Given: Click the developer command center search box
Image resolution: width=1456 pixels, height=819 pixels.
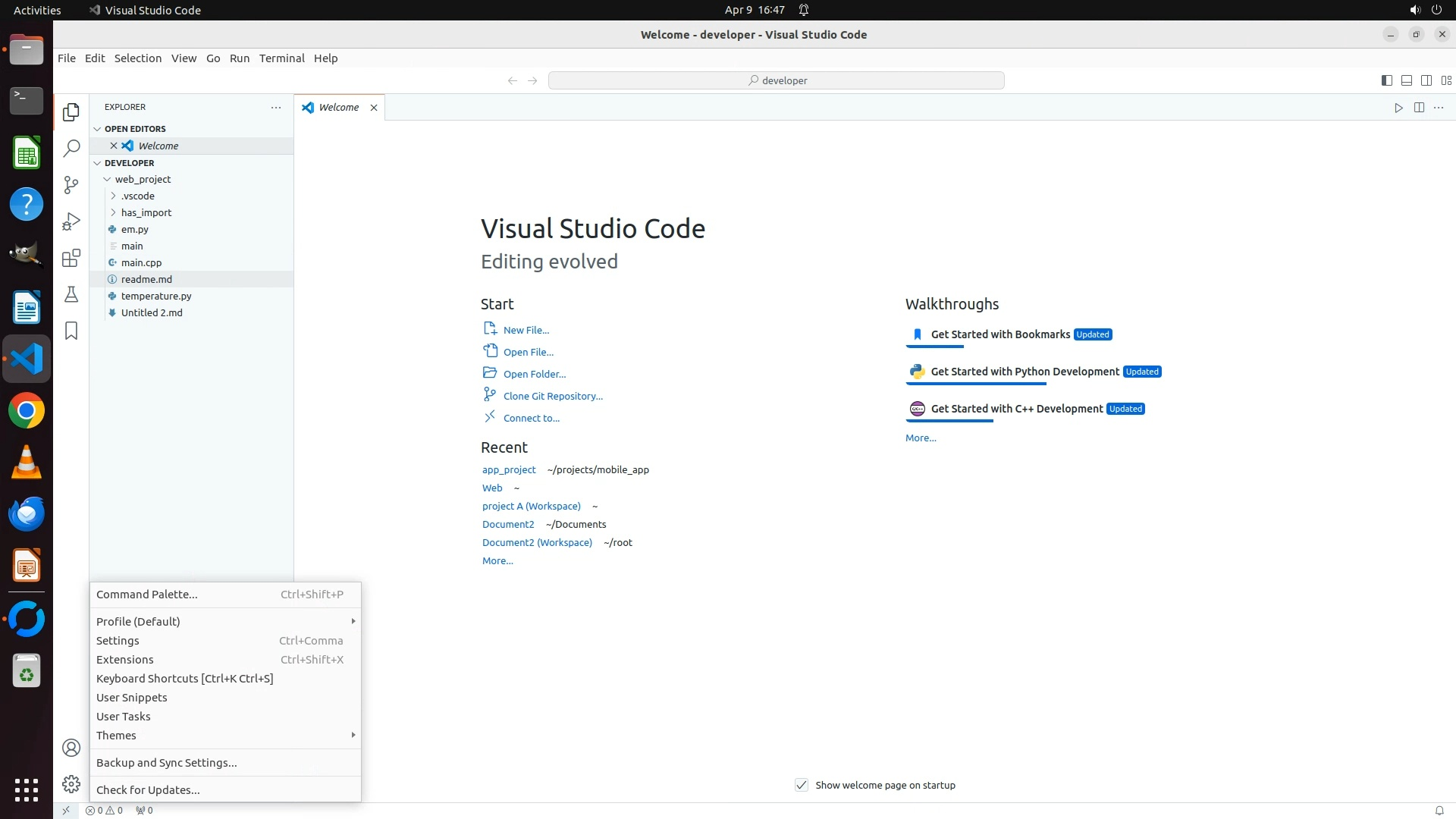Looking at the screenshot, I should pyautogui.click(x=776, y=80).
